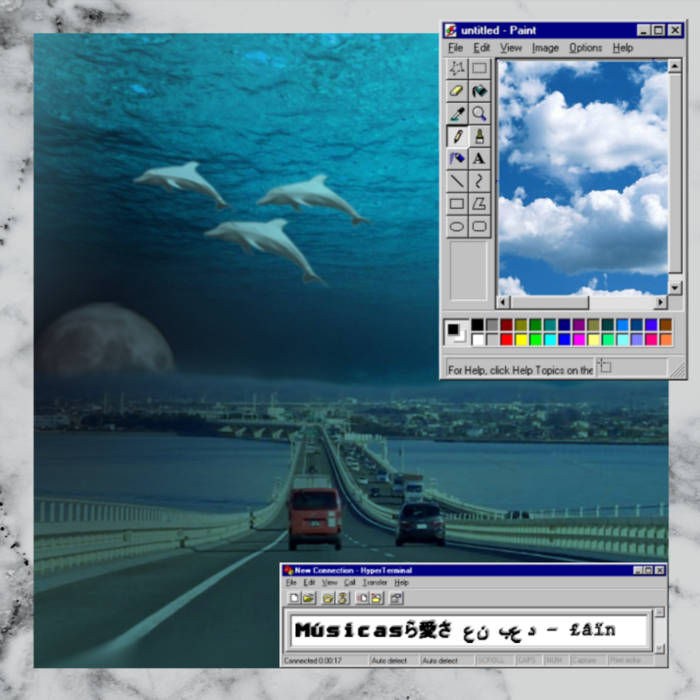700x700 pixels.
Task: Open the Paint File menu
Action: (455, 48)
